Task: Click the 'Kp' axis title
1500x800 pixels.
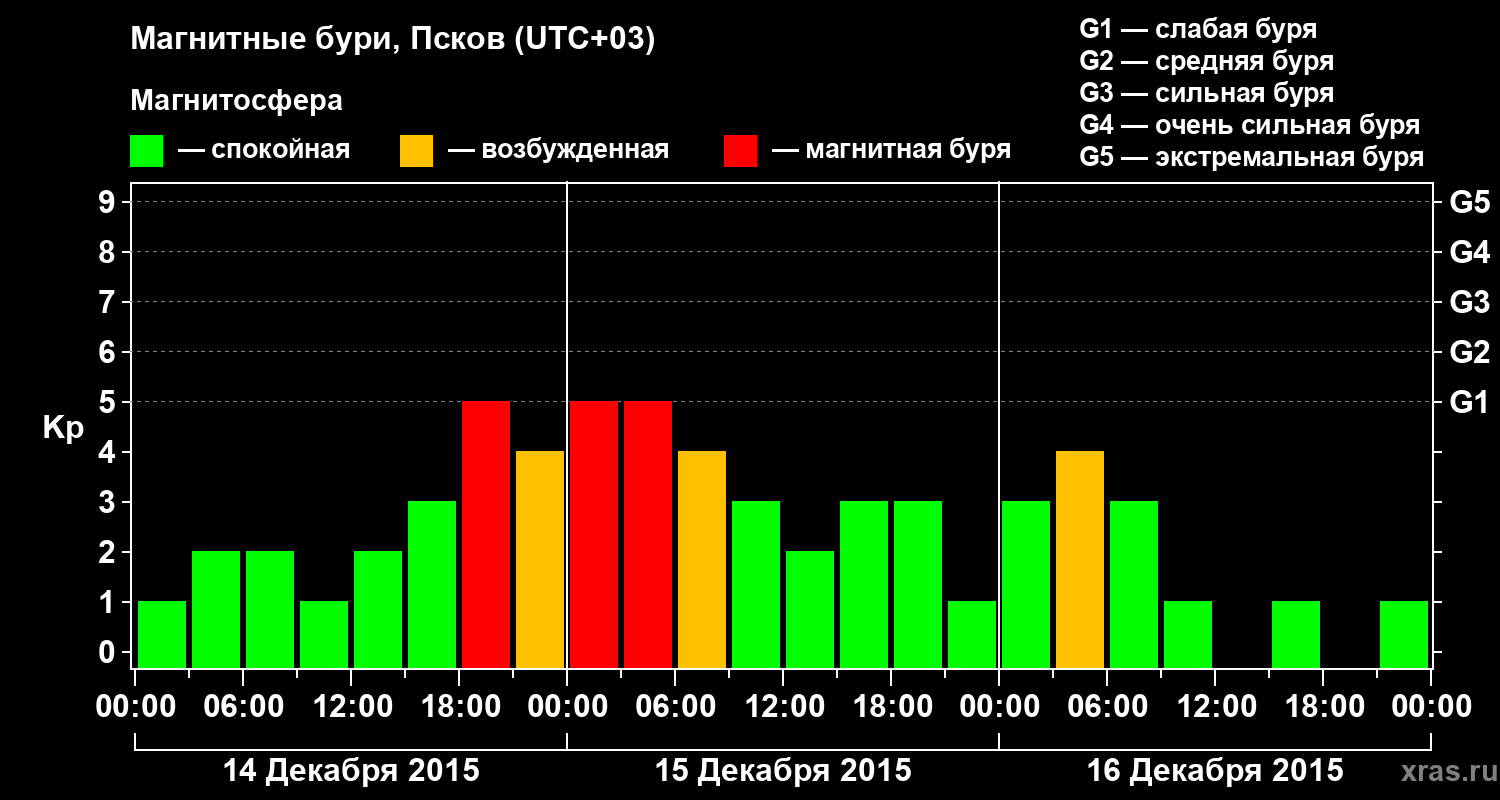Action: point(63,428)
